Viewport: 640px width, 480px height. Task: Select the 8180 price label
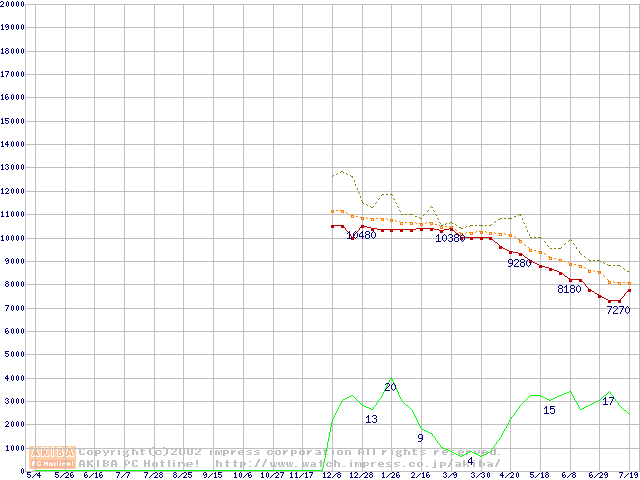tap(569, 289)
